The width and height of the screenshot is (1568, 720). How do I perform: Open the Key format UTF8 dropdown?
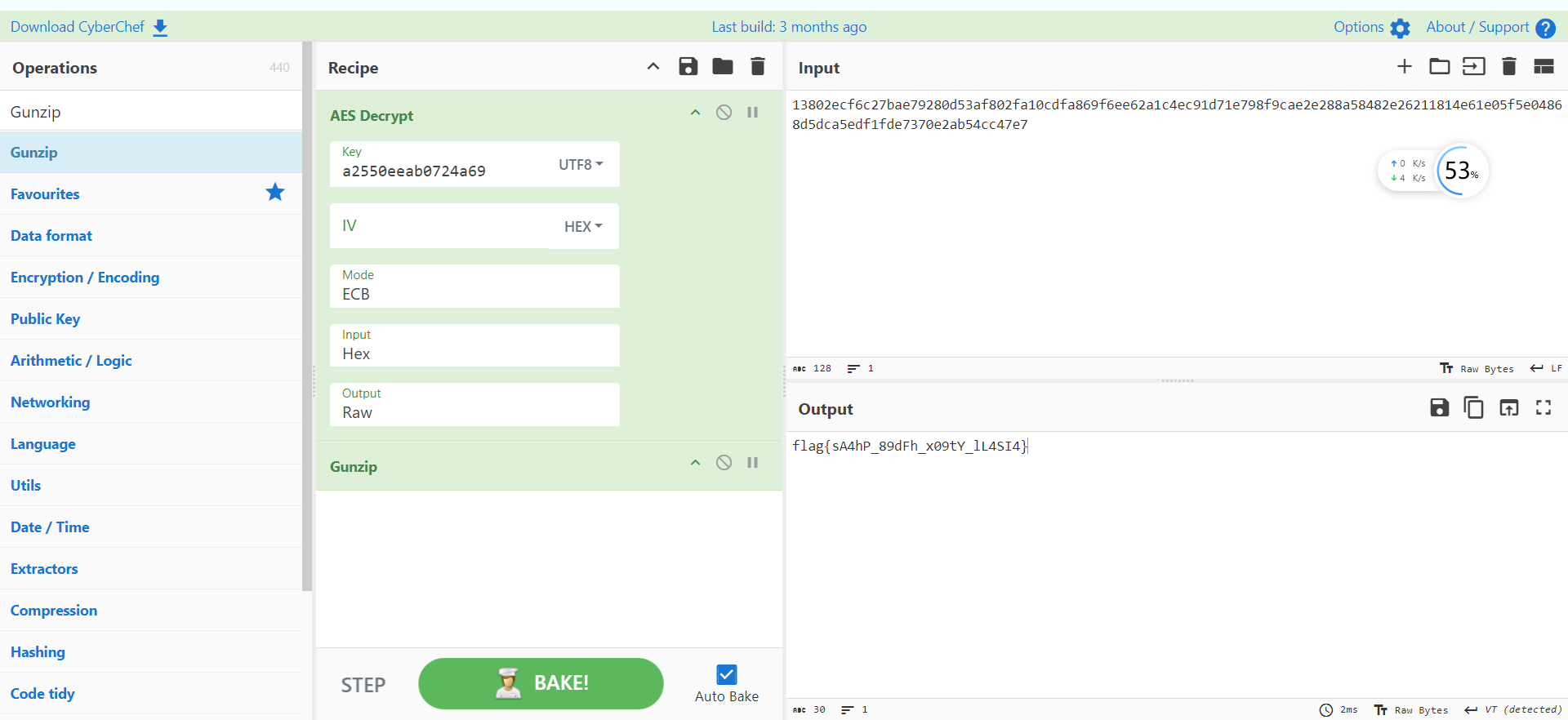point(581,164)
